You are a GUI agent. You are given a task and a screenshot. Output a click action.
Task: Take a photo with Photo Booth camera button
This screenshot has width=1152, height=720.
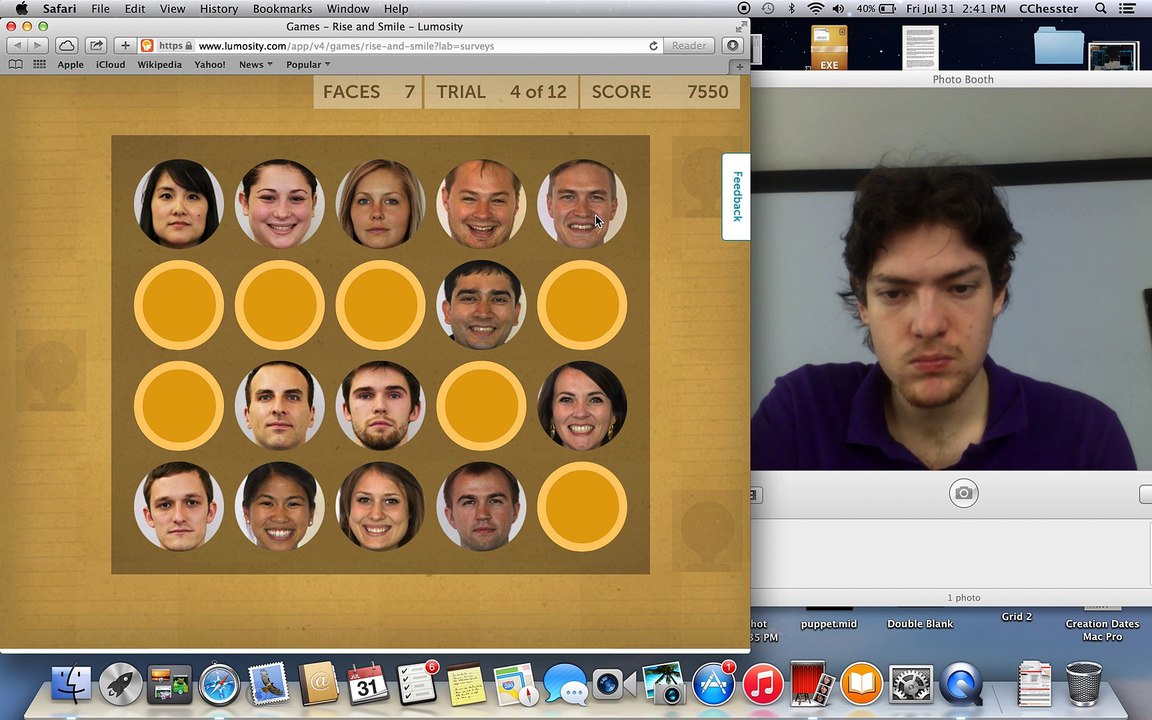963,493
